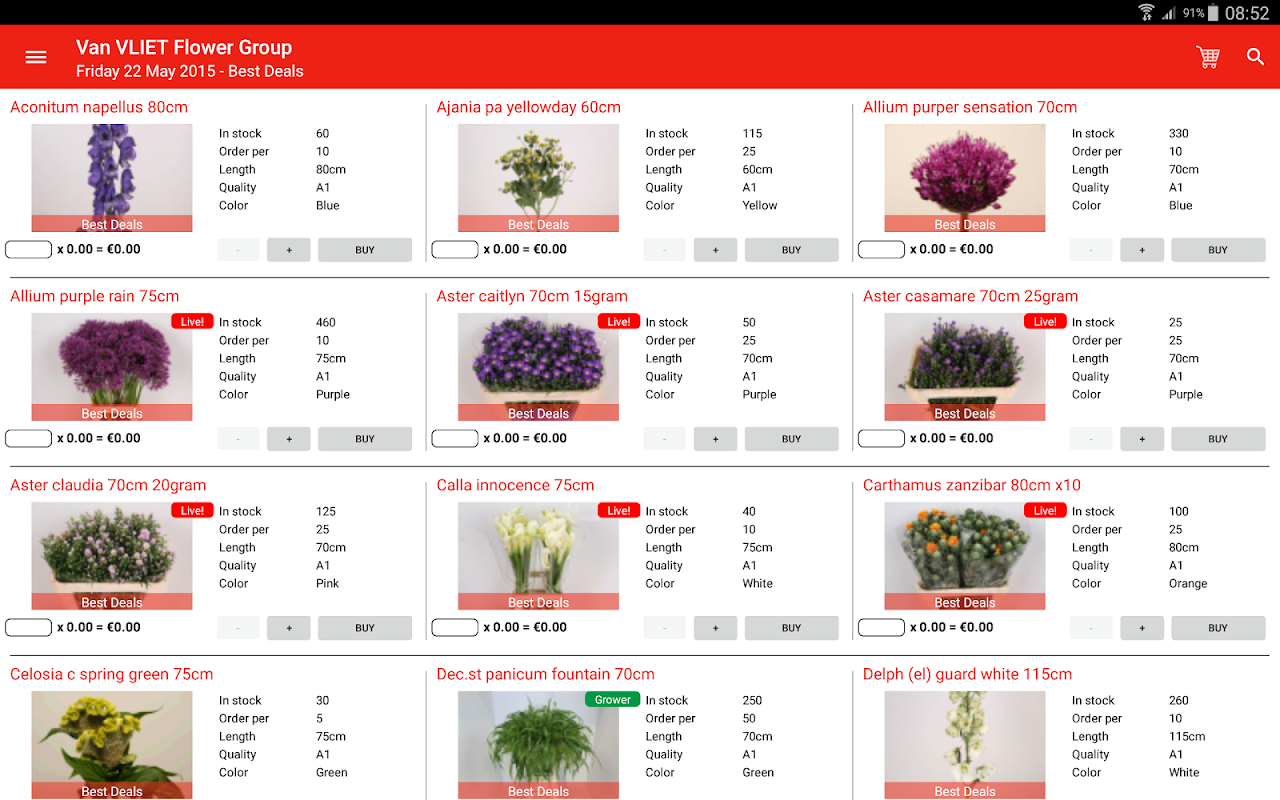1280x800 pixels.
Task: Focus the quantity field for Aster claudia
Action: [x=28, y=627]
